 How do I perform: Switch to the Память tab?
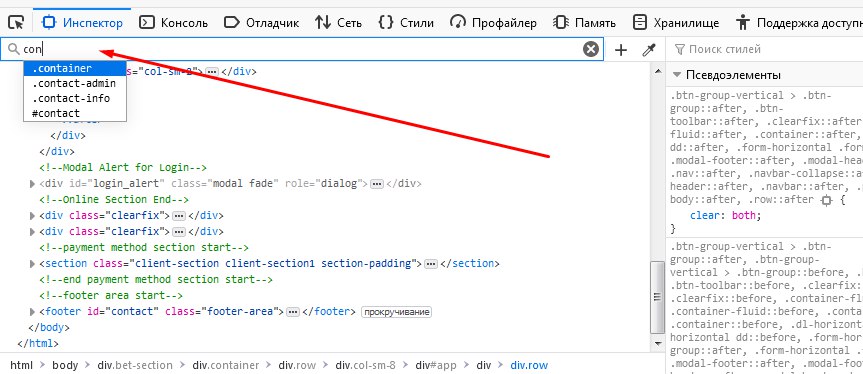[x=585, y=23]
